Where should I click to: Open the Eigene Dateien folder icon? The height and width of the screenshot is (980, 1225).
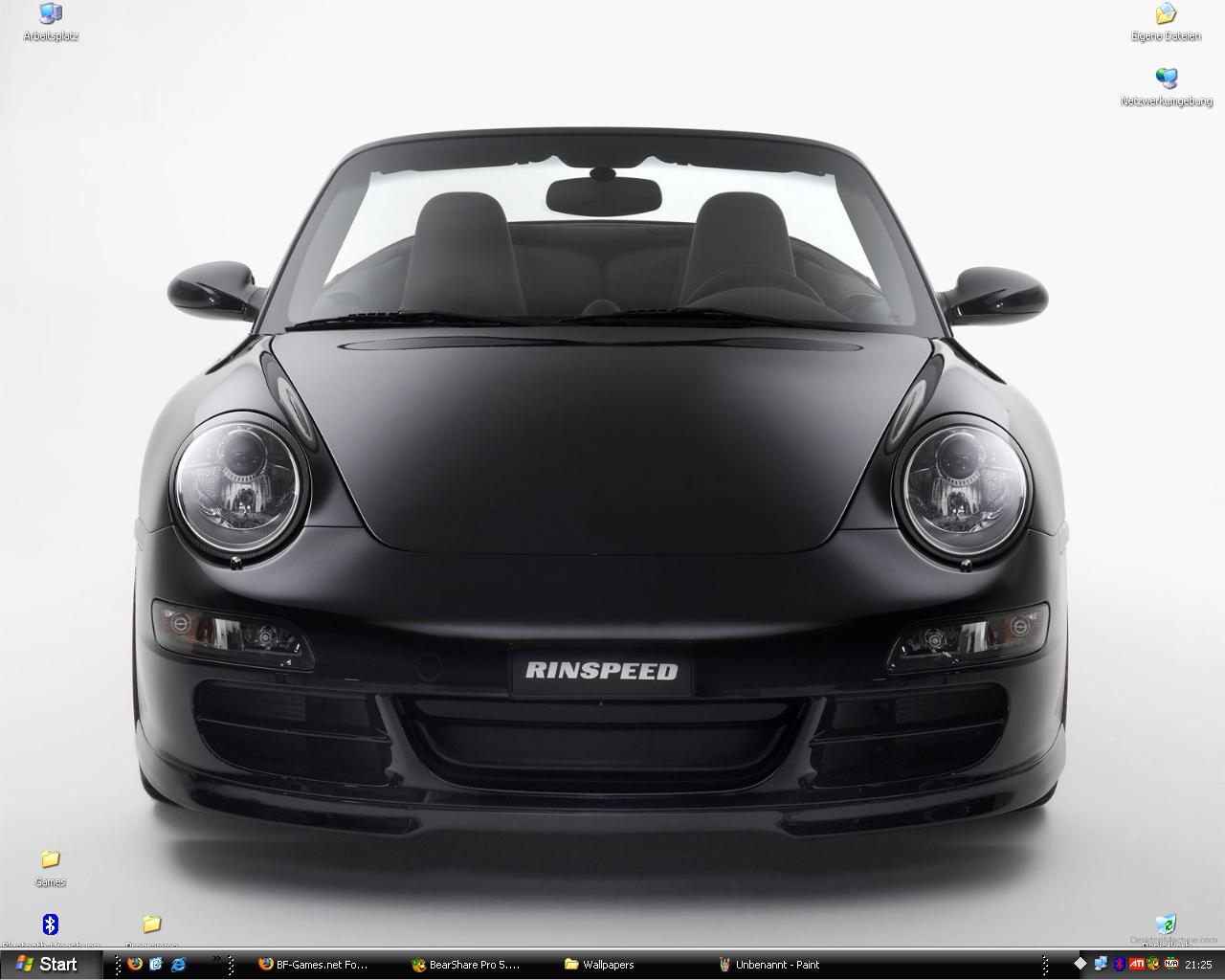click(x=1166, y=21)
